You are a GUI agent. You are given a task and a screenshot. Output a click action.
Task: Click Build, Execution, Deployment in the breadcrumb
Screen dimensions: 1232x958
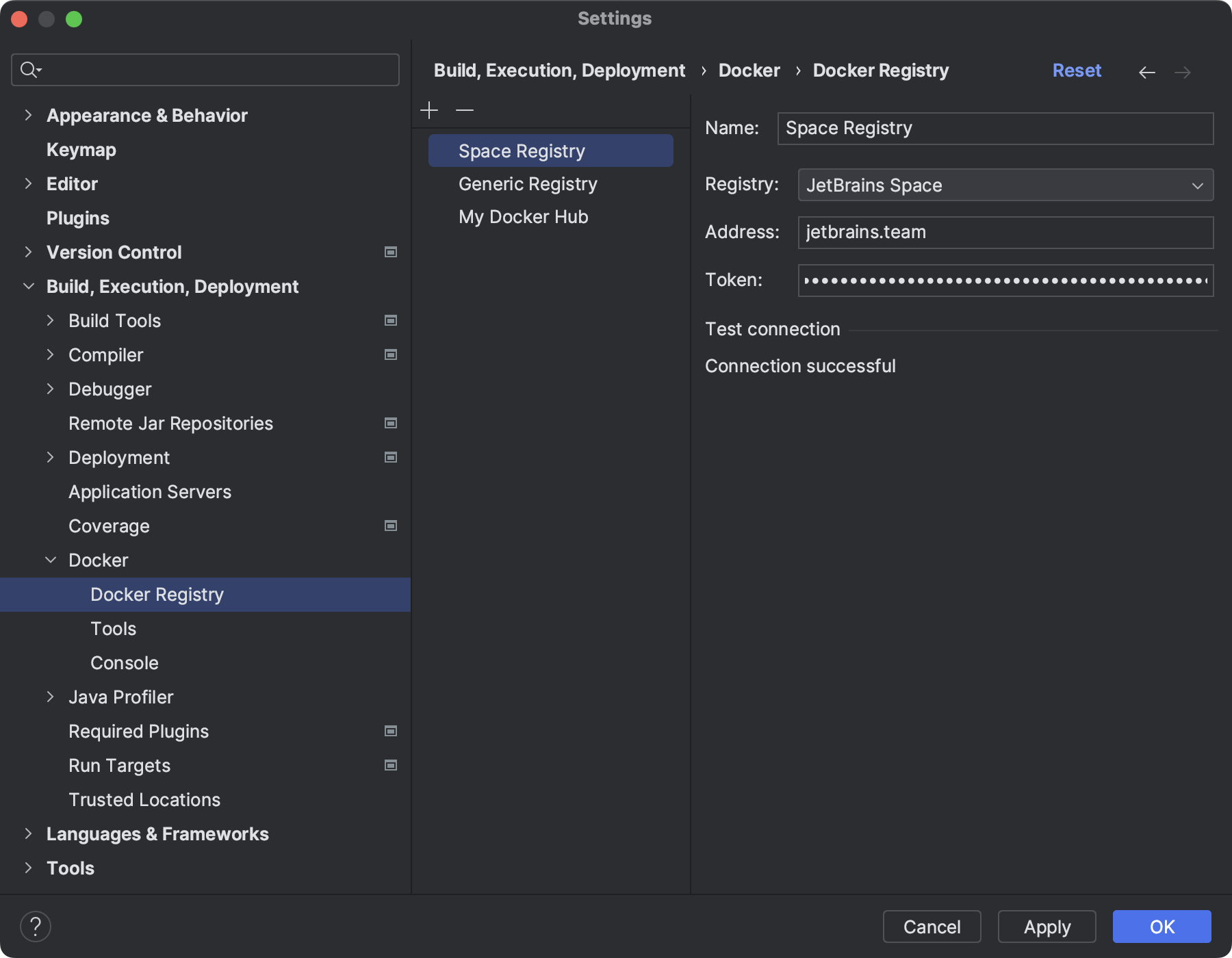coord(559,70)
